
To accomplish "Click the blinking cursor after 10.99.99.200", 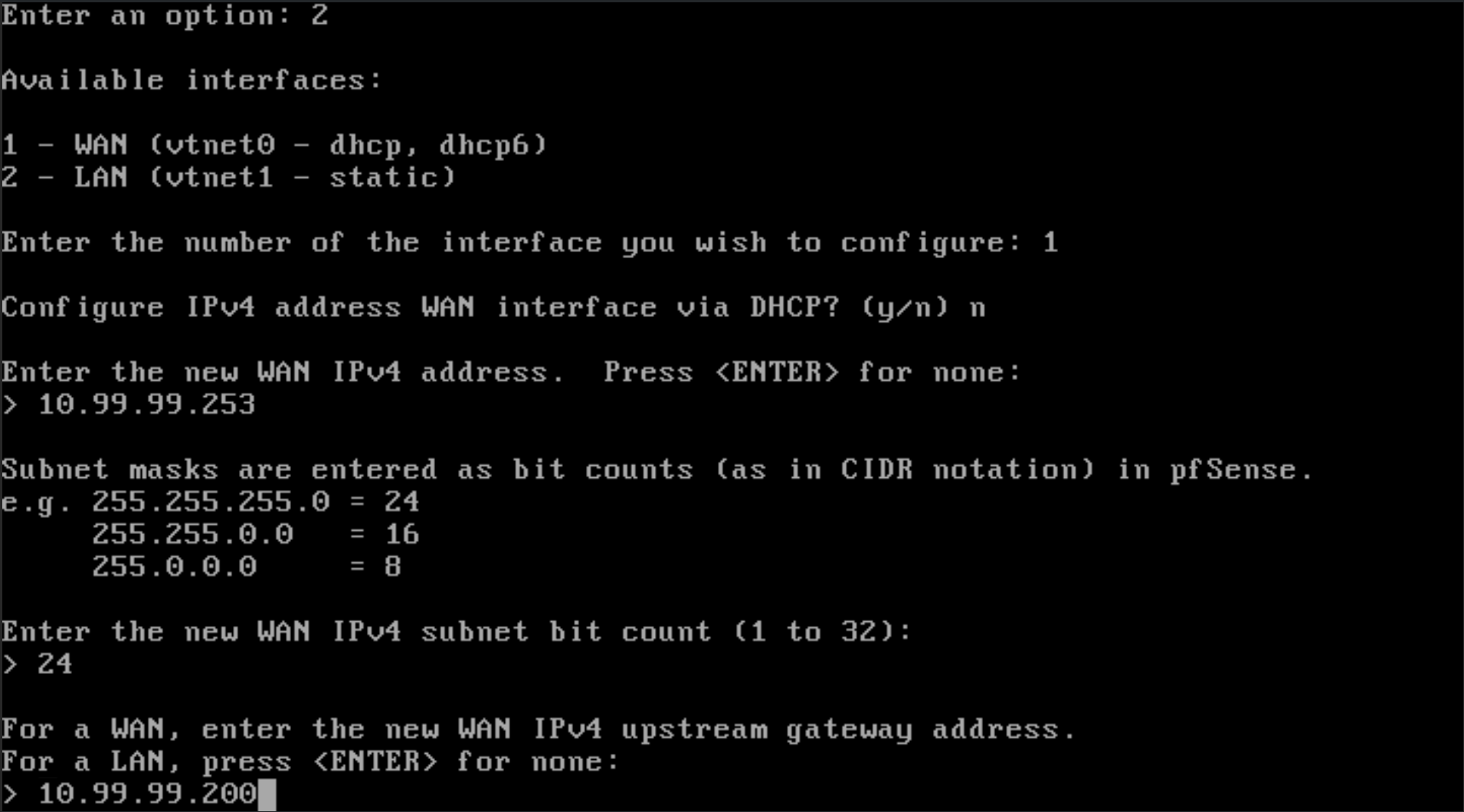I will tap(266, 794).
